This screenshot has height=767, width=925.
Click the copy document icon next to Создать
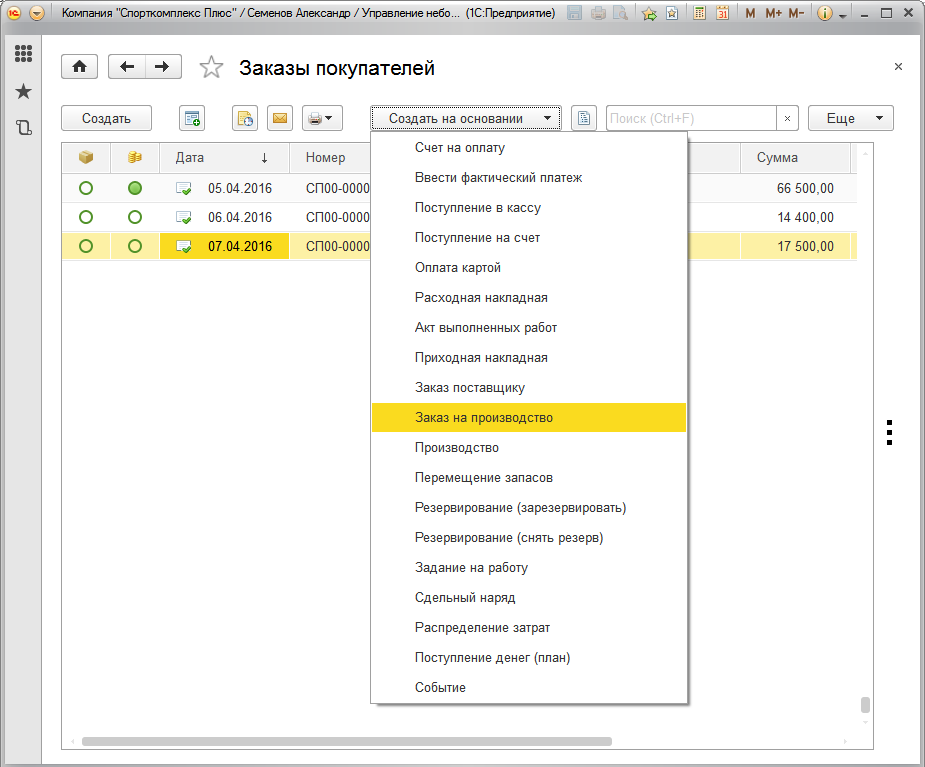coord(192,119)
